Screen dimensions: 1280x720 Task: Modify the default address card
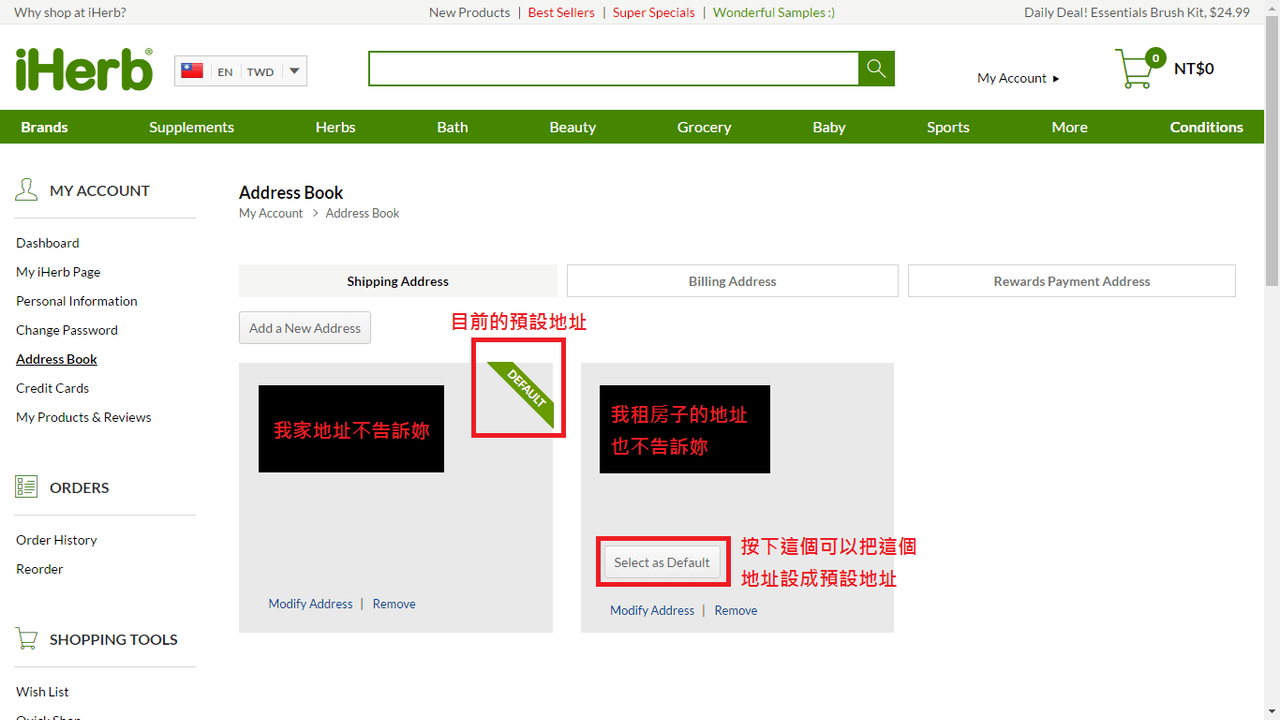311,604
